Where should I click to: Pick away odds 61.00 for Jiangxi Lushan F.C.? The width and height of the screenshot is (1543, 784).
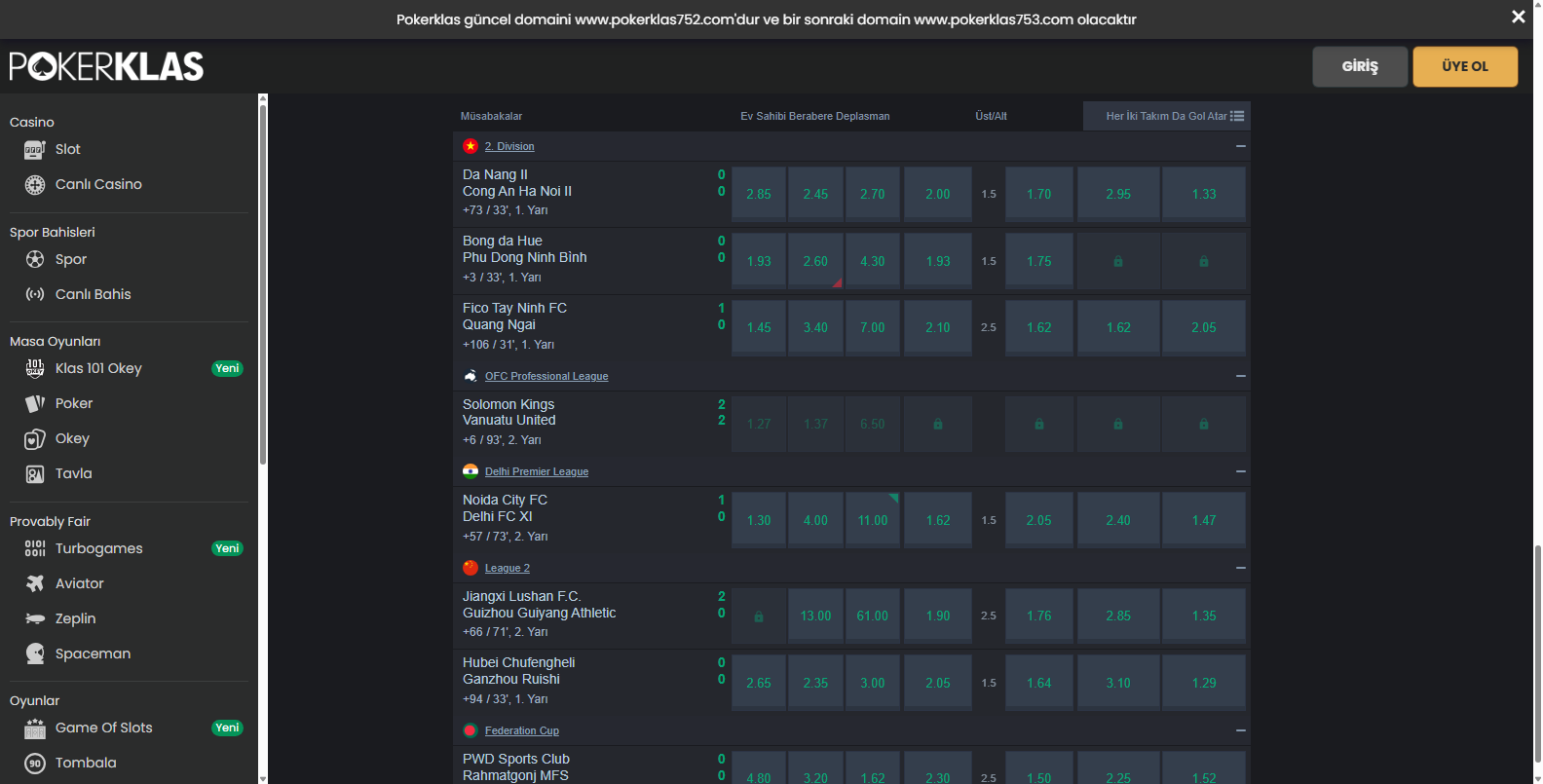[x=873, y=616]
